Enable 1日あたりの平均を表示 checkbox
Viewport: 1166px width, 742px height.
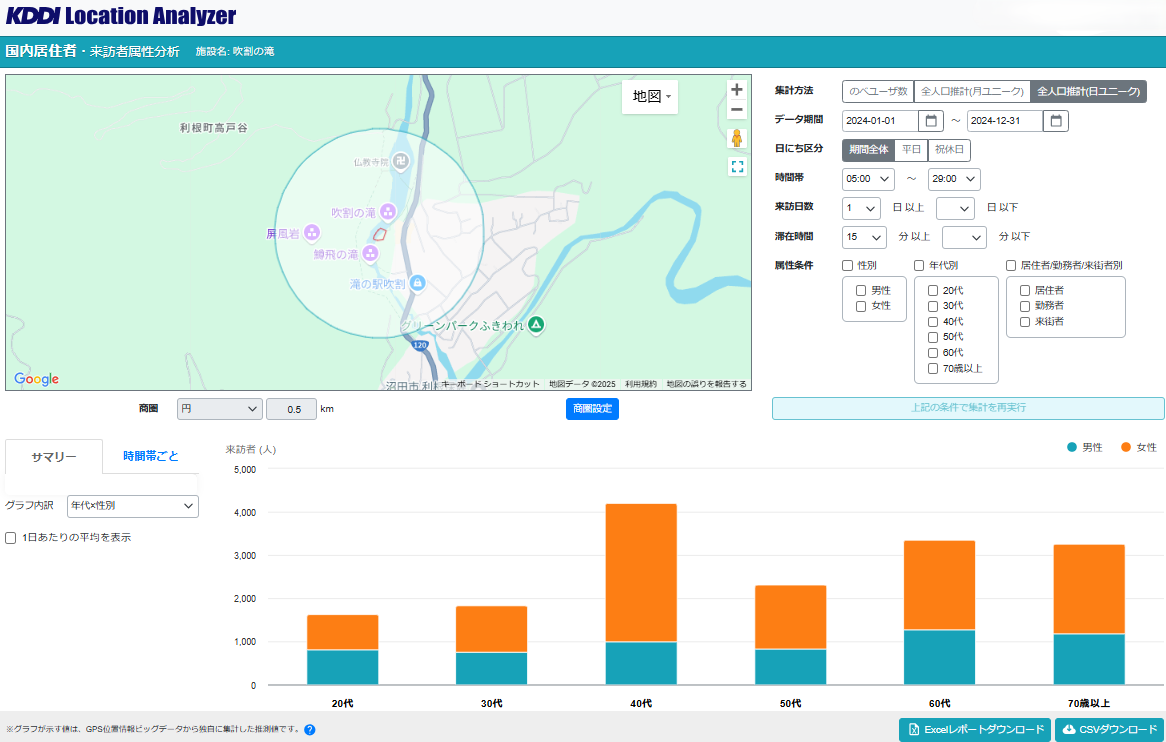point(11,538)
